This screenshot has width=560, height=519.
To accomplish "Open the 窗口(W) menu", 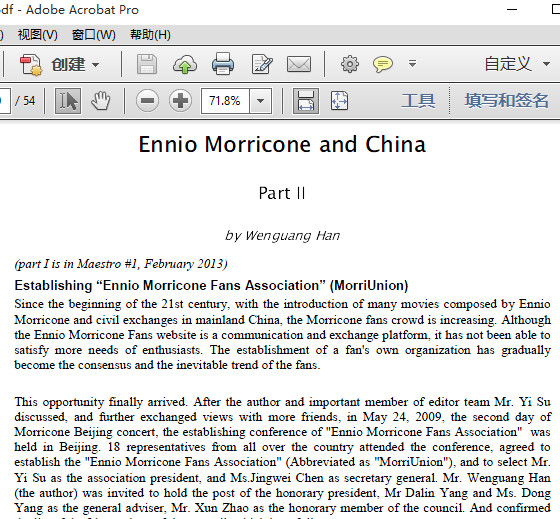I will [x=94, y=35].
